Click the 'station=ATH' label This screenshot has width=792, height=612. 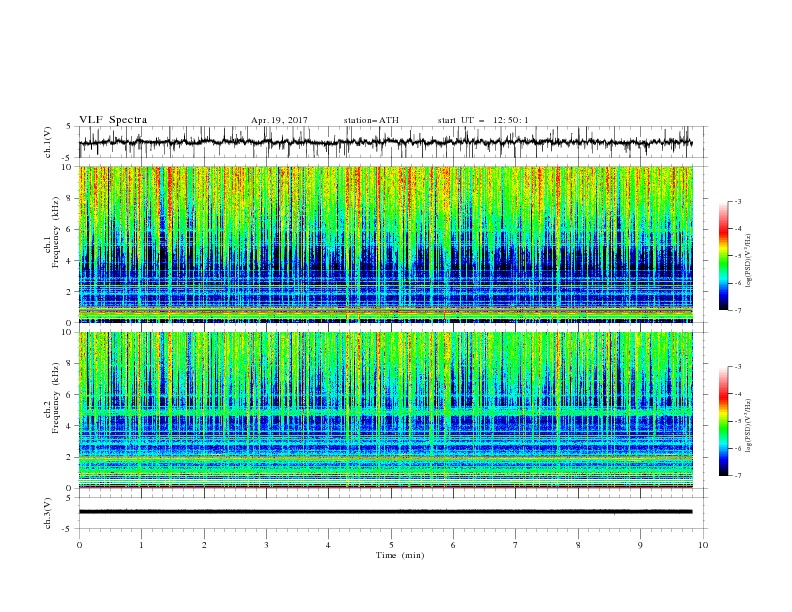(x=371, y=120)
